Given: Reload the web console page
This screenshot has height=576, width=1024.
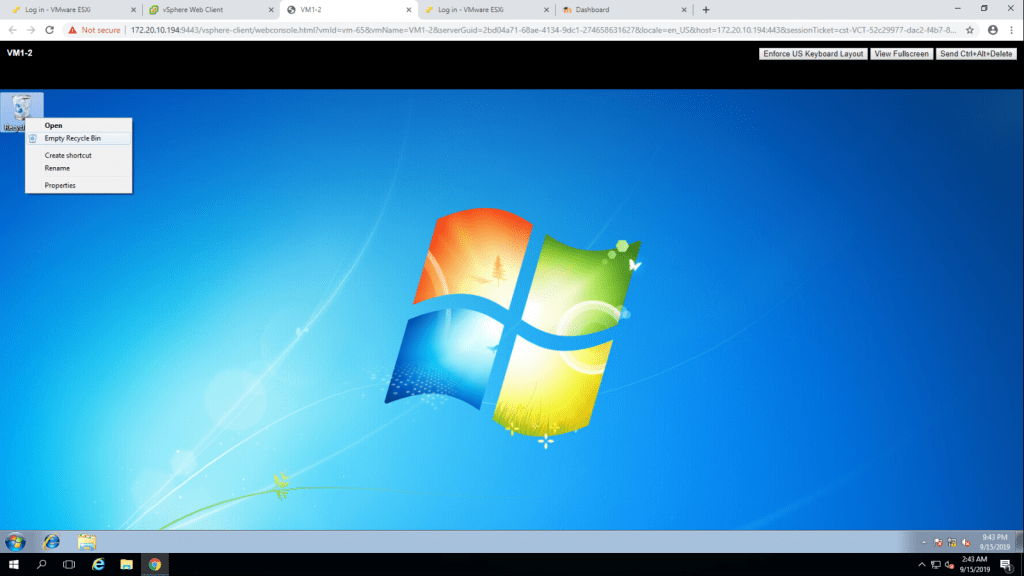Looking at the screenshot, I should [49, 30].
